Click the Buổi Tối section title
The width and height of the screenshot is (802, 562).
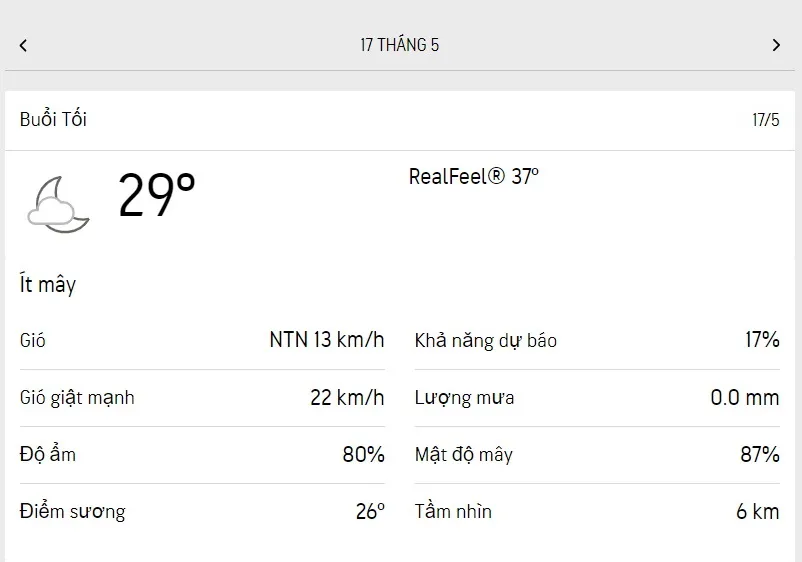click(x=53, y=119)
